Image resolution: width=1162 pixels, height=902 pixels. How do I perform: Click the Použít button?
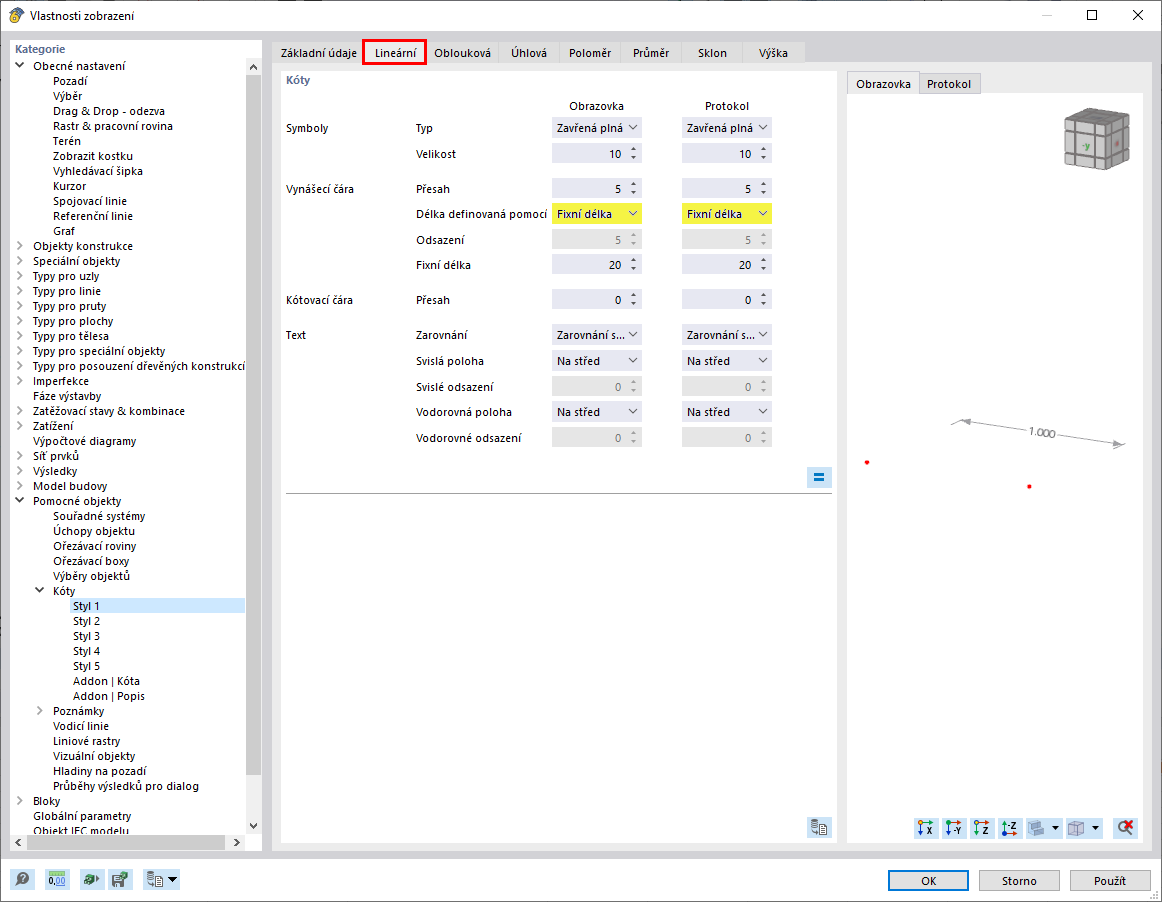click(1109, 881)
